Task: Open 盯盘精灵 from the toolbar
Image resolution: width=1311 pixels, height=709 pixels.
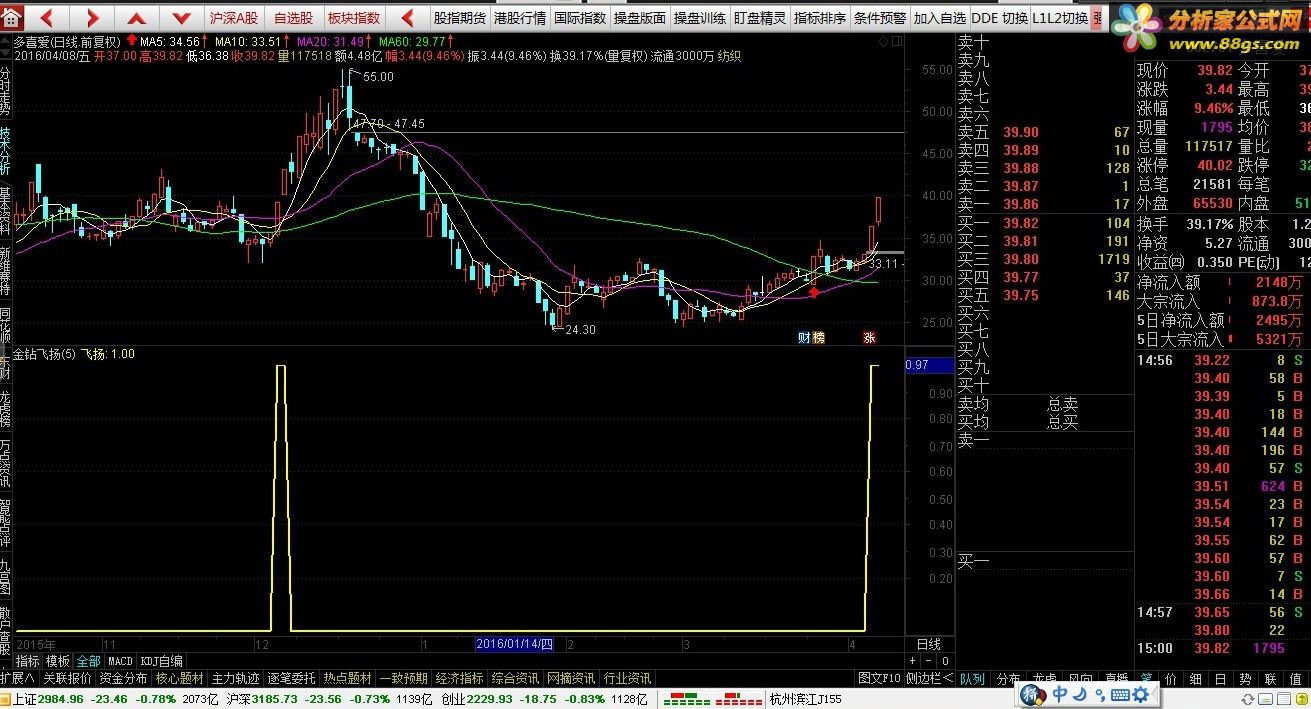Action: click(x=760, y=18)
